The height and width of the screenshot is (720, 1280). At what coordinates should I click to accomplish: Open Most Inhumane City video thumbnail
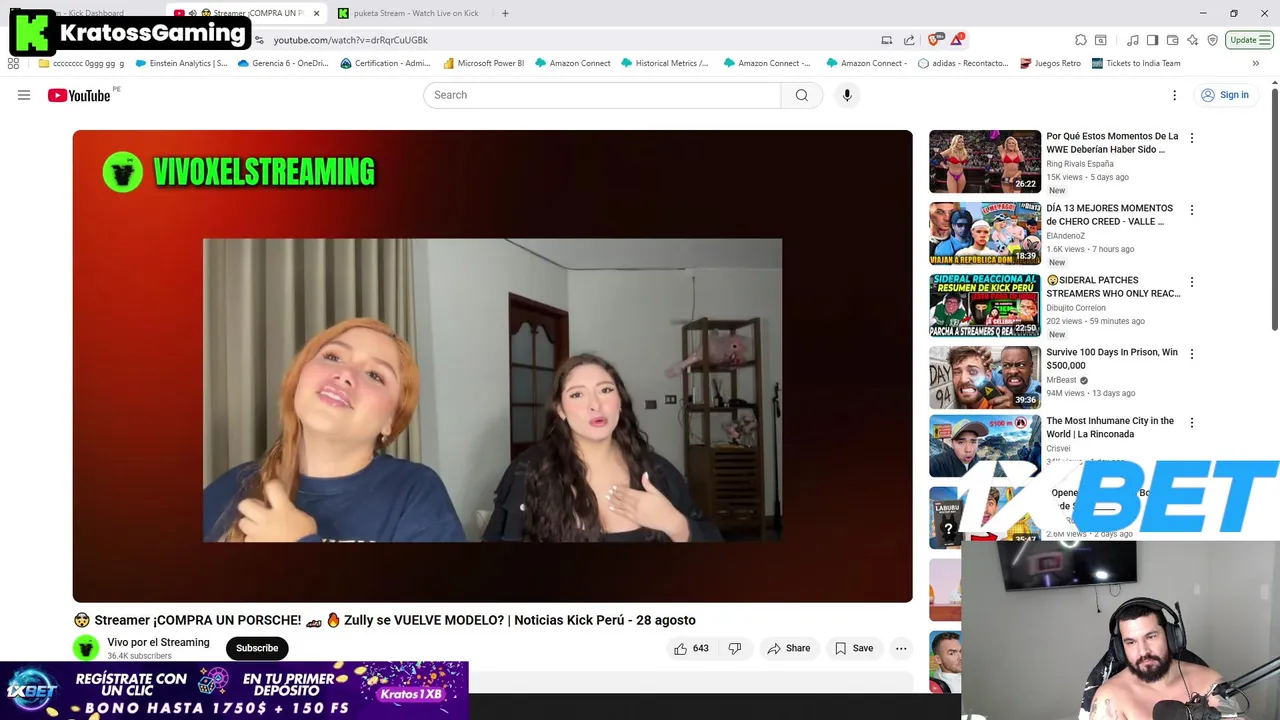[x=985, y=446]
